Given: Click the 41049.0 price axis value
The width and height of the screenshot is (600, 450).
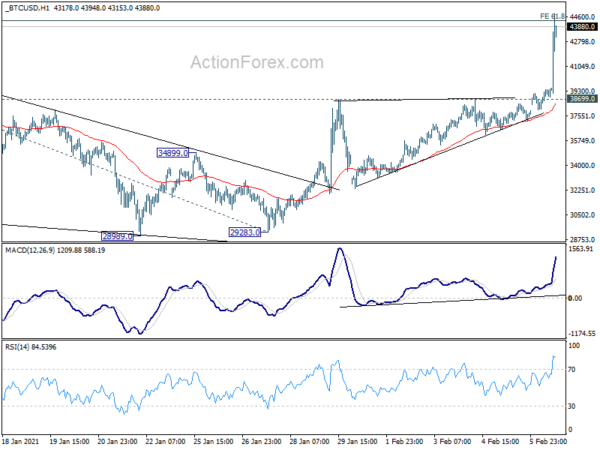Looking at the screenshot, I should (x=582, y=66).
